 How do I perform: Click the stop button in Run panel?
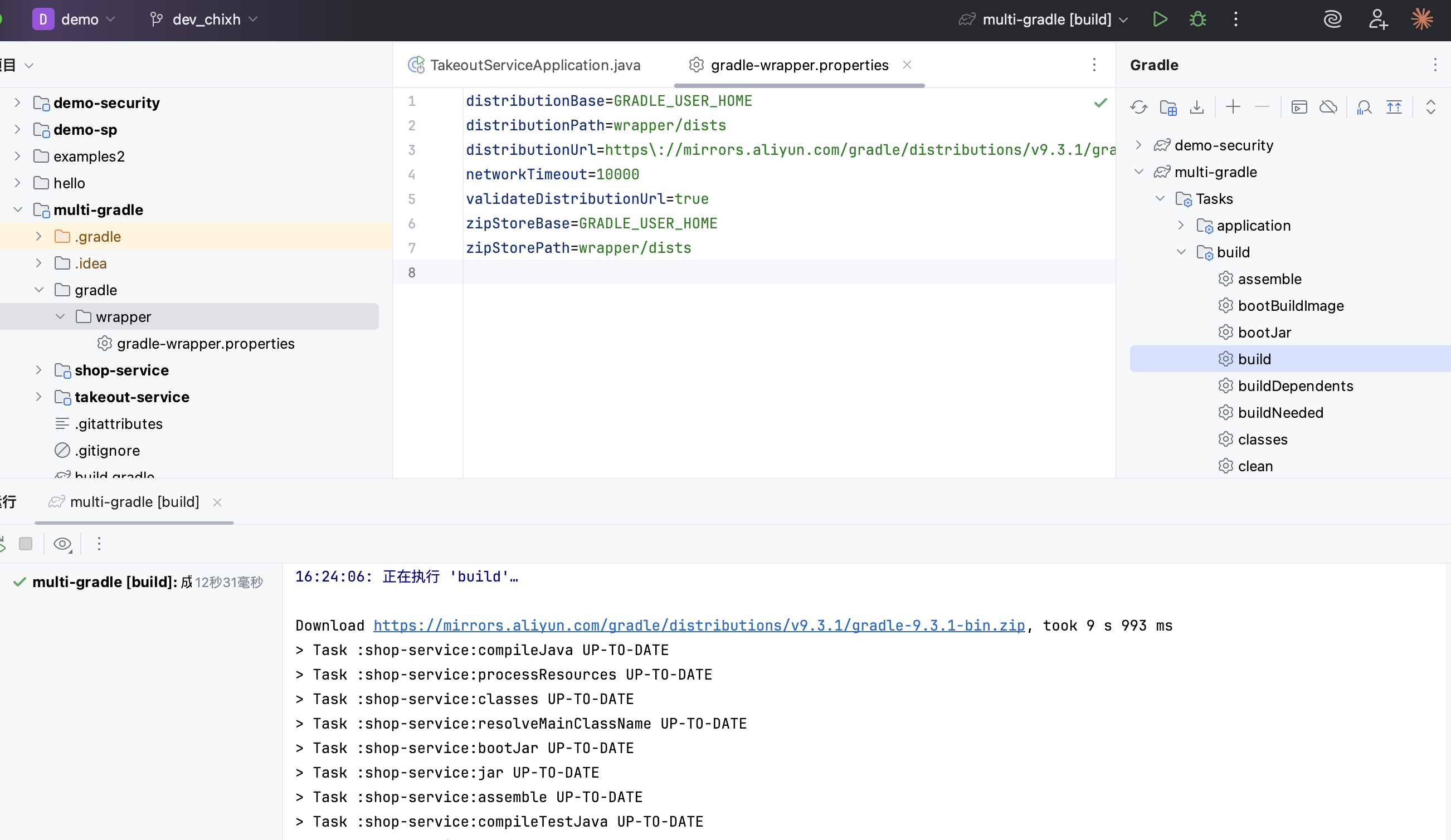tap(25, 544)
